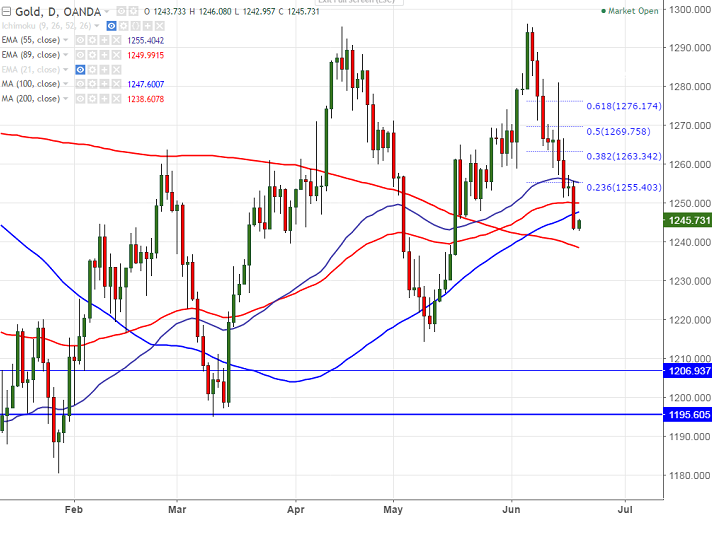
Task: Open EMA (21, close) settings gear
Action: (x=92, y=70)
